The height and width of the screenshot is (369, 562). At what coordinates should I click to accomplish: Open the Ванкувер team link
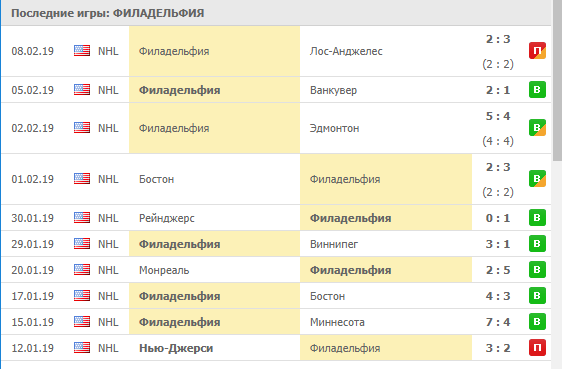pos(333,90)
